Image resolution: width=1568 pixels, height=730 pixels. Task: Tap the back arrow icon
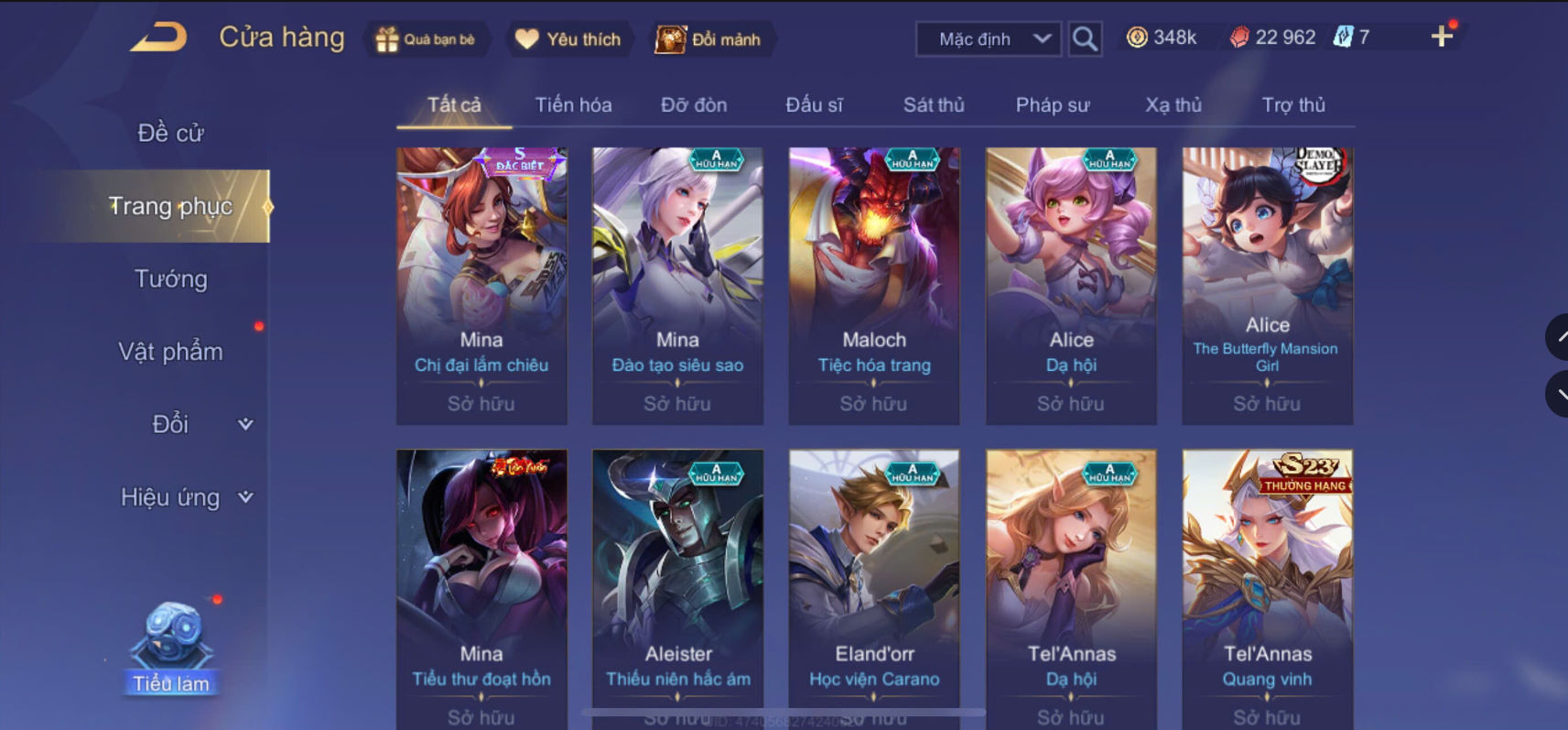coord(158,38)
